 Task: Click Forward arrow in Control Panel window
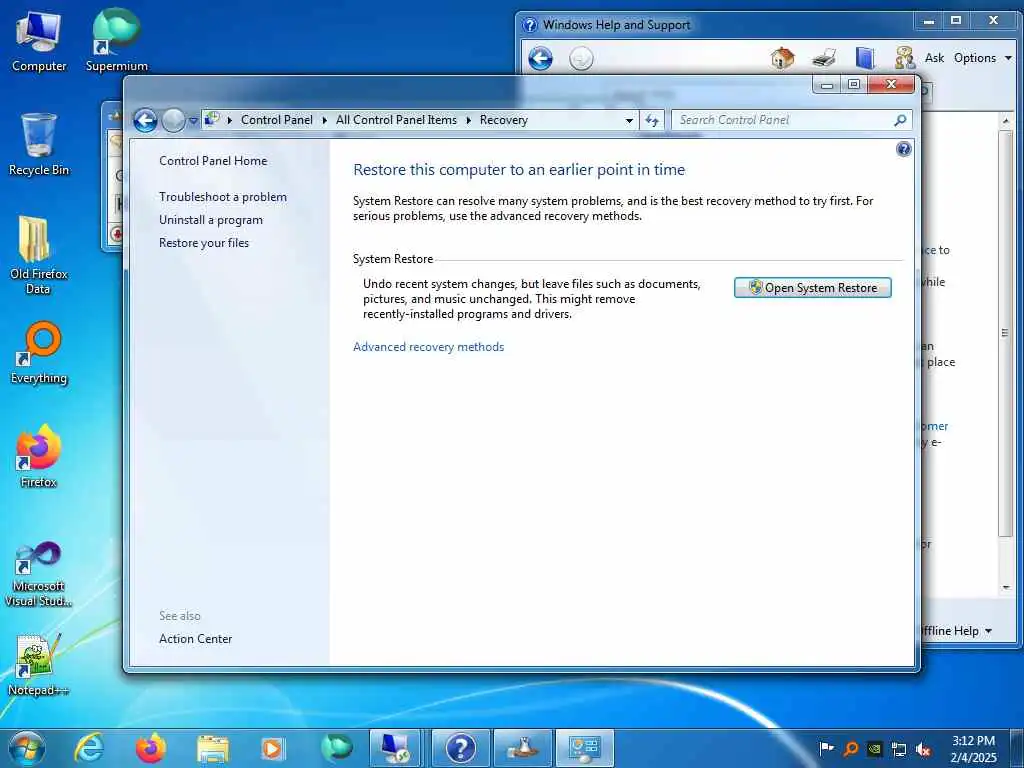(173, 120)
